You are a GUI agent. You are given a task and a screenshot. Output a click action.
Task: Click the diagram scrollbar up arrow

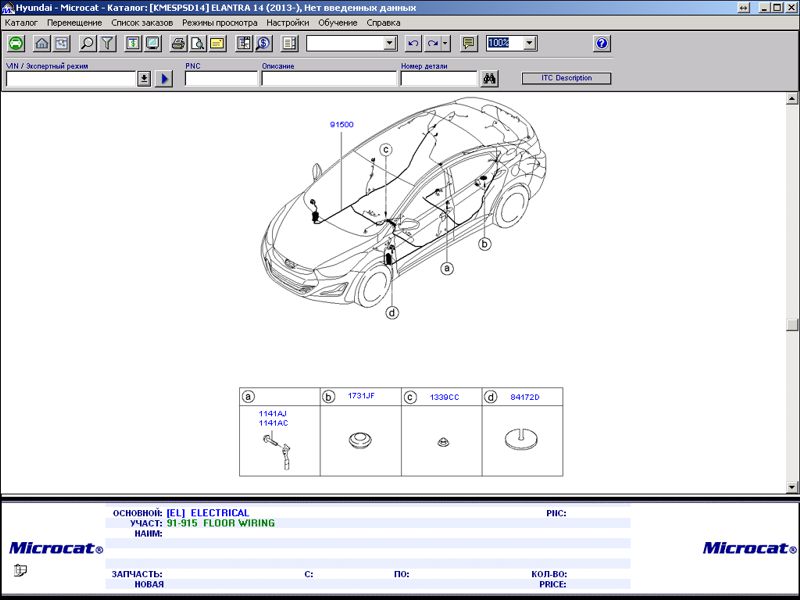(792, 98)
